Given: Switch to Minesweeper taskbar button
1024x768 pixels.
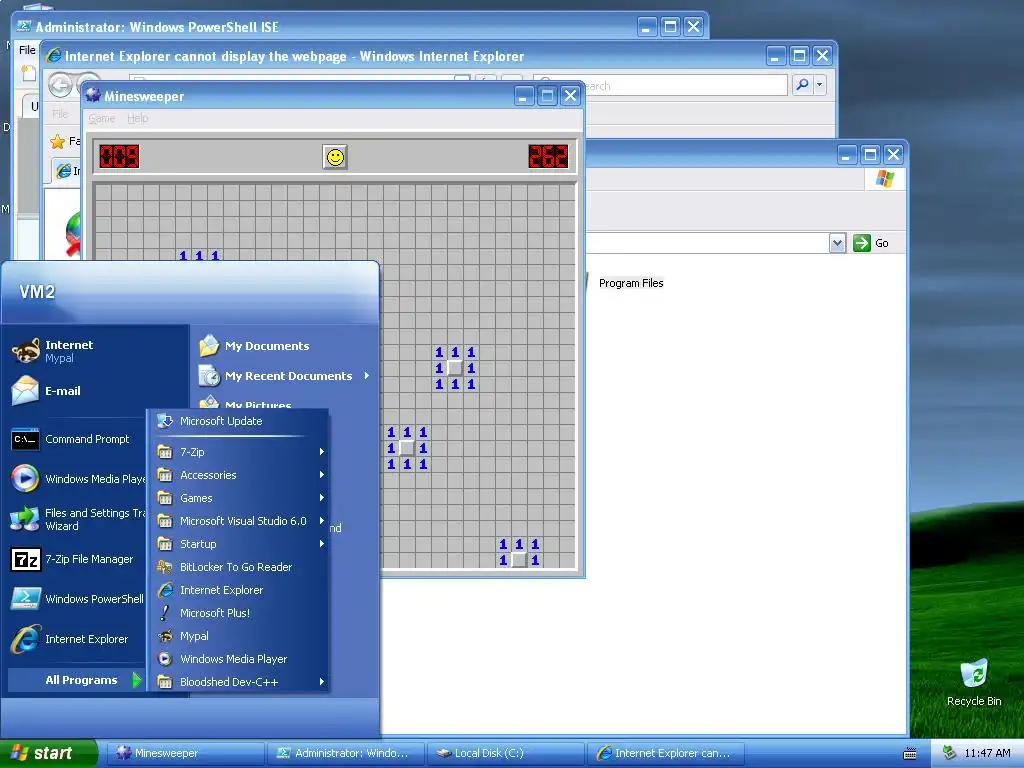Looking at the screenshot, I should [185, 753].
